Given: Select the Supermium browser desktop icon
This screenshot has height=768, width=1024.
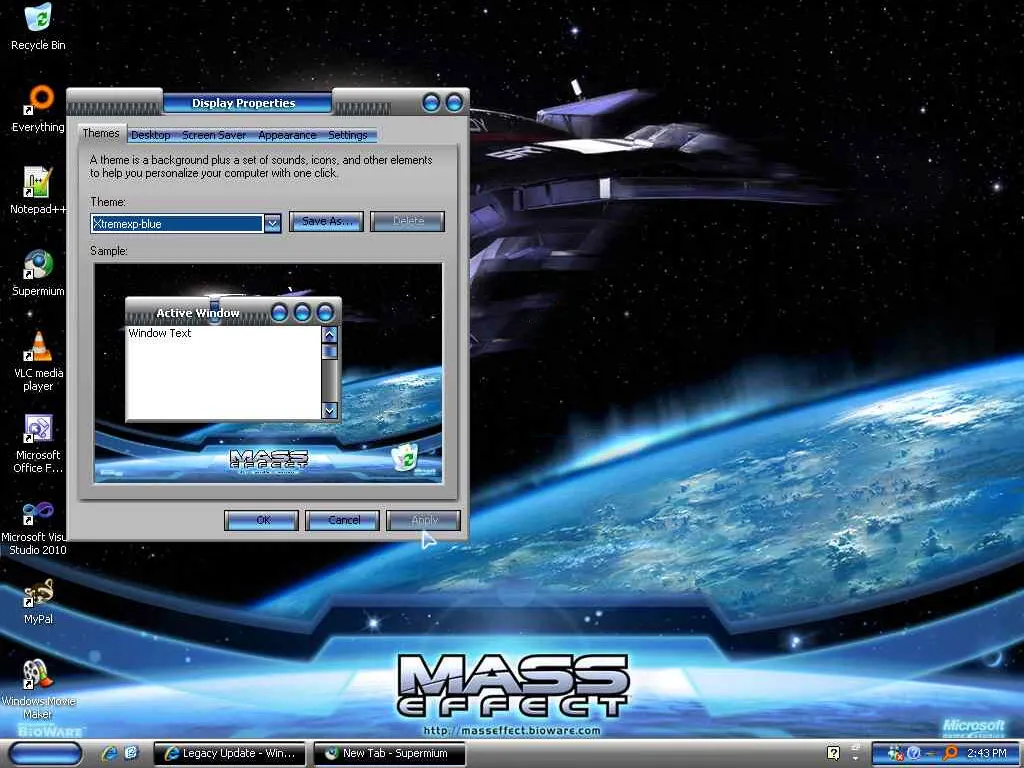Looking at the screenshot, I should pos(38,273).
